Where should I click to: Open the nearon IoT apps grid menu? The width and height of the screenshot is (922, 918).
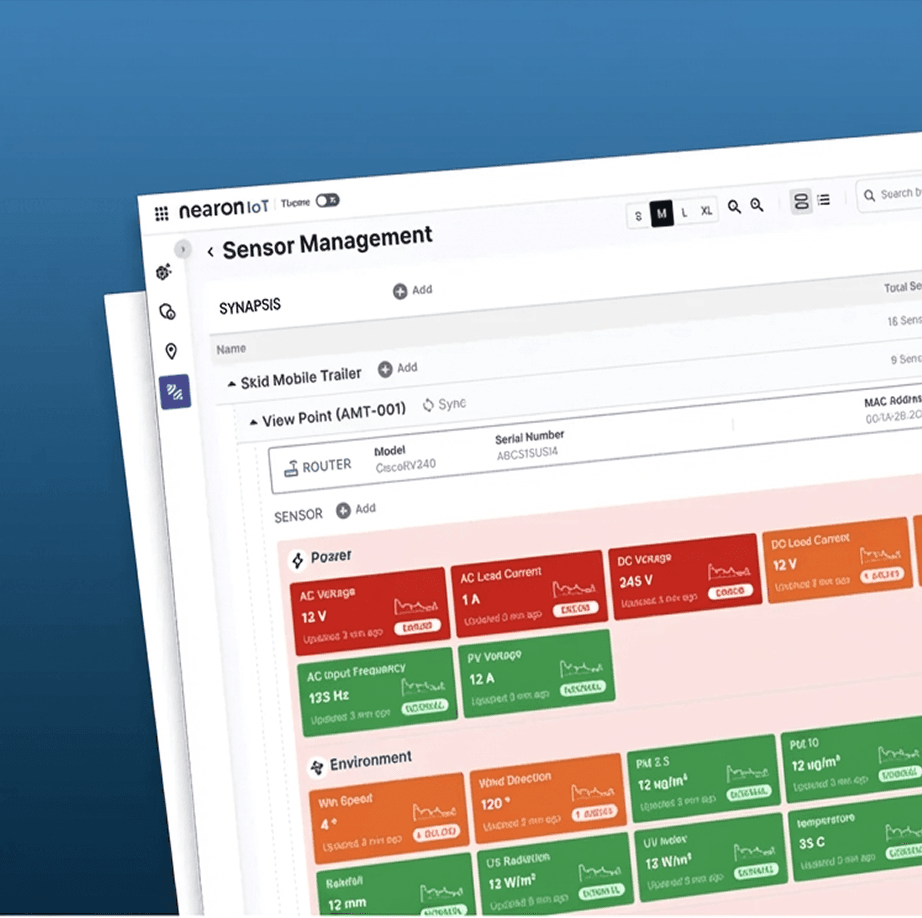tap(161, 213)
